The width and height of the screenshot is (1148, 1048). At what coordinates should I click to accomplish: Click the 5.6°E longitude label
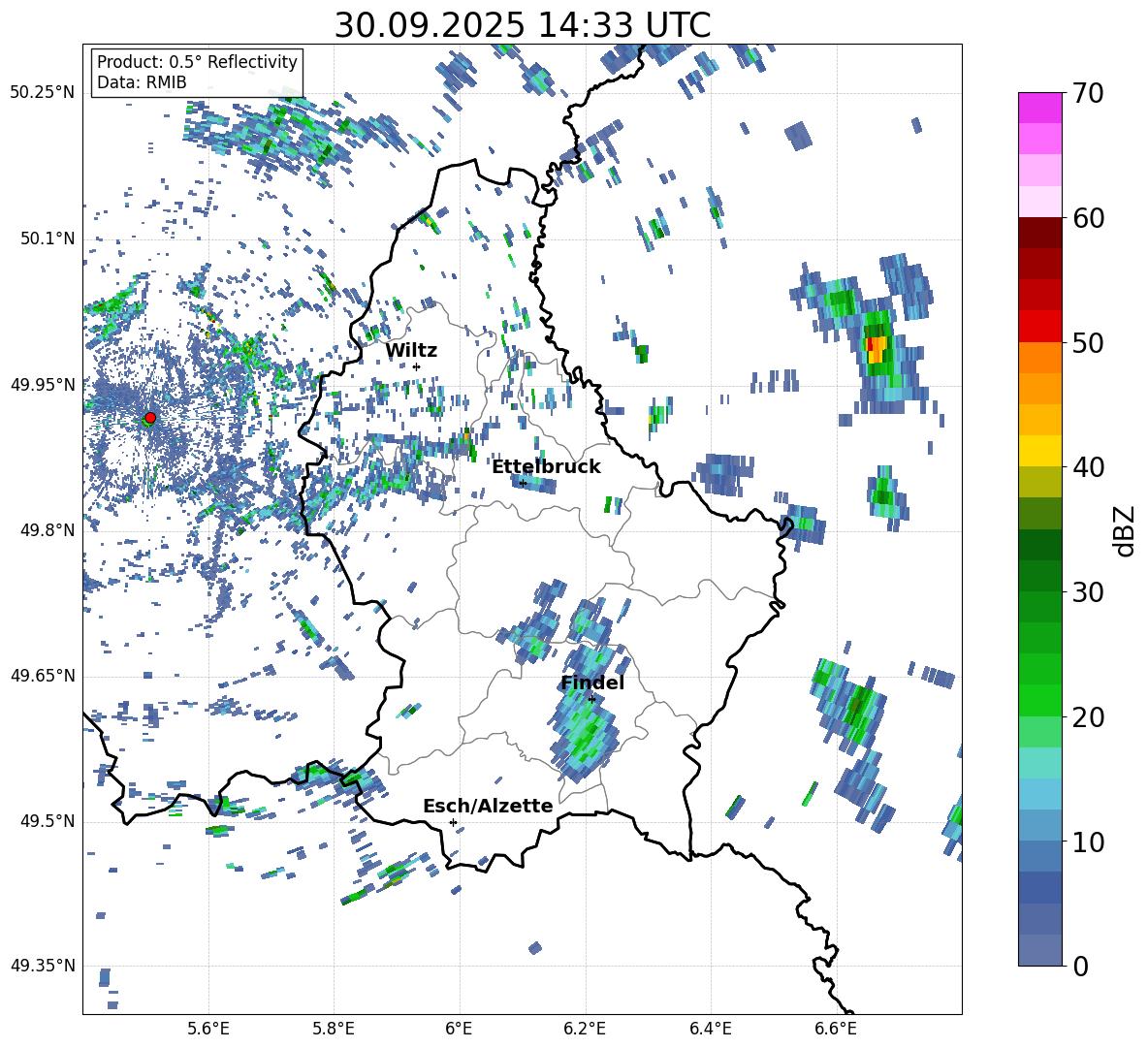(x=208, y=1029)
